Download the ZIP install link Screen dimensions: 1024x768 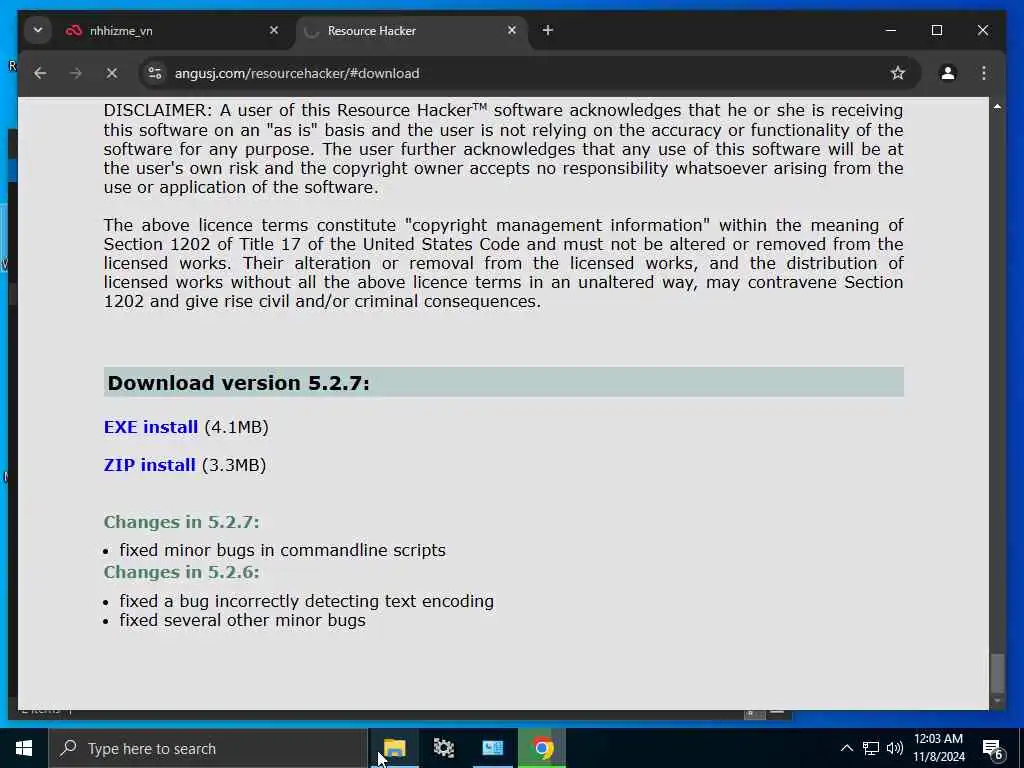tap(150, 465)
